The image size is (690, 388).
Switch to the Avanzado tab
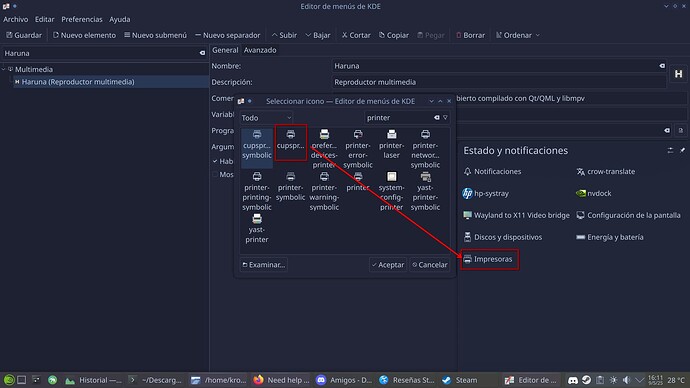tap(260, 50)
